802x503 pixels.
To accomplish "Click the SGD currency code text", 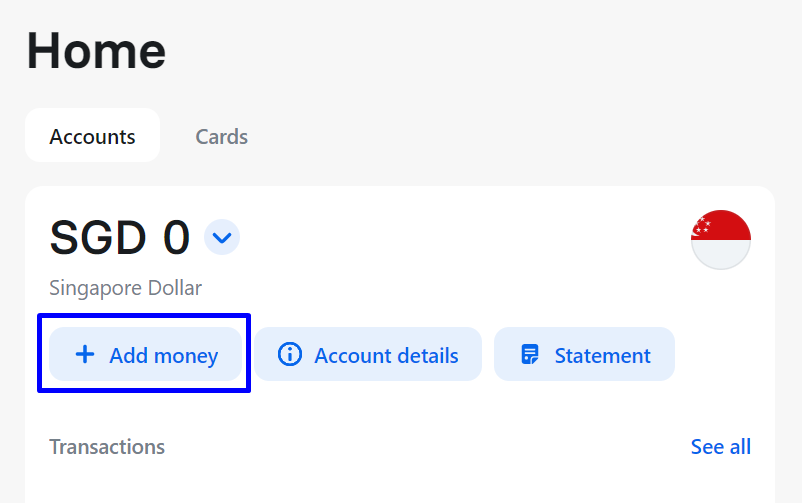I will (x=98, y=237).
